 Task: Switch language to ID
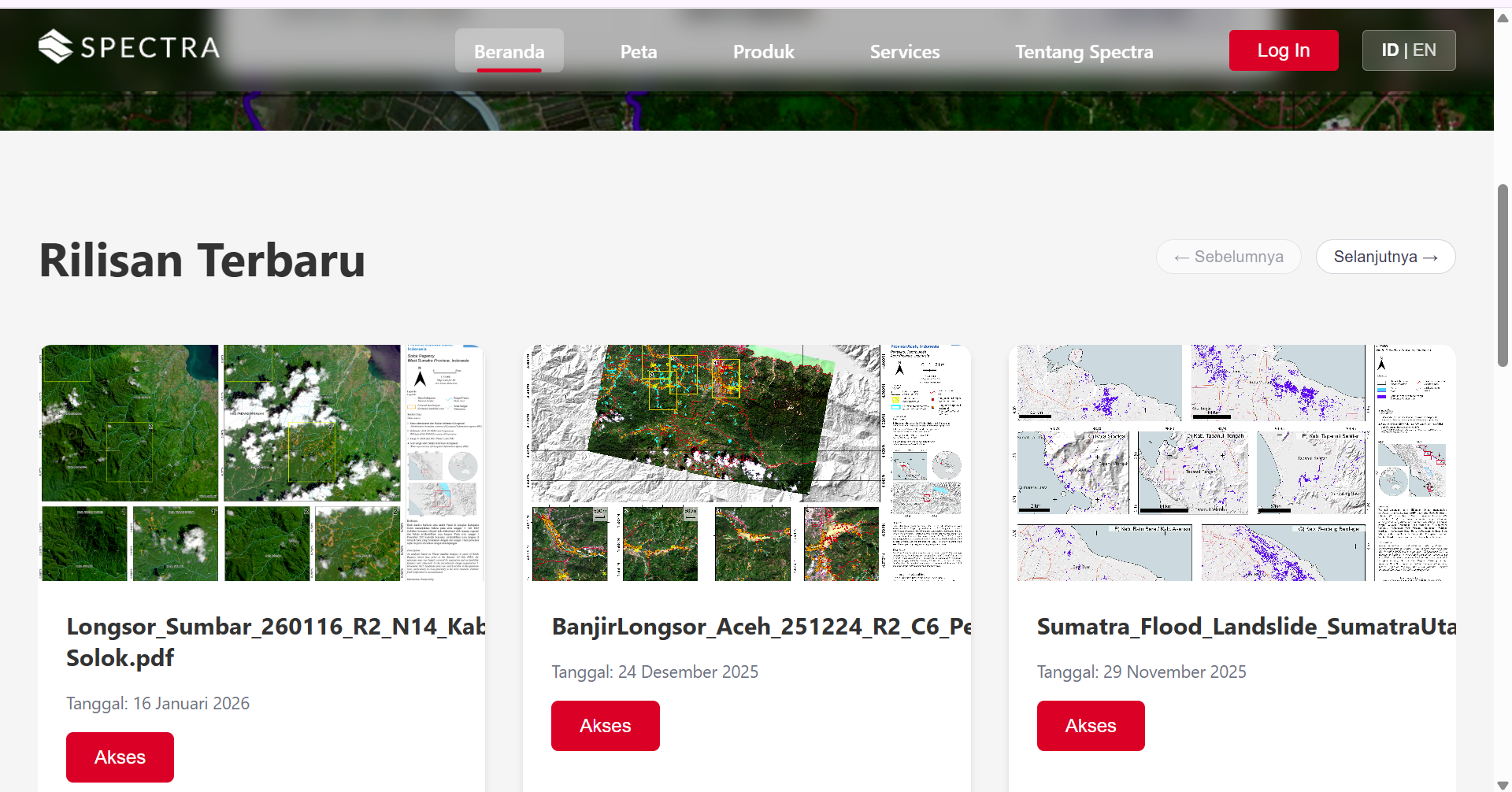click(1390, 50)
